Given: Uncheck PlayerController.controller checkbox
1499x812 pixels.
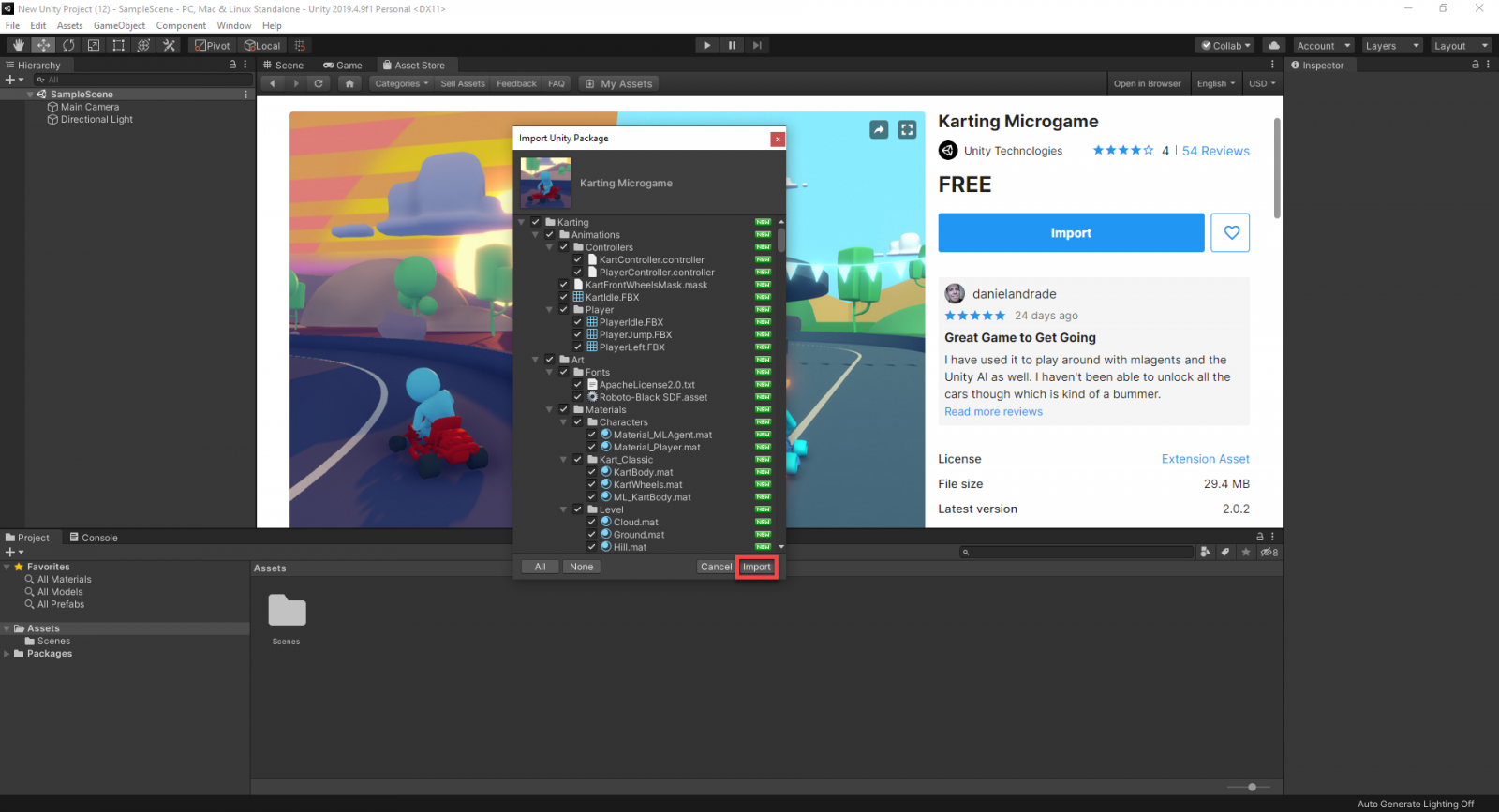Looking at the screenshot, I should point(578,272).
